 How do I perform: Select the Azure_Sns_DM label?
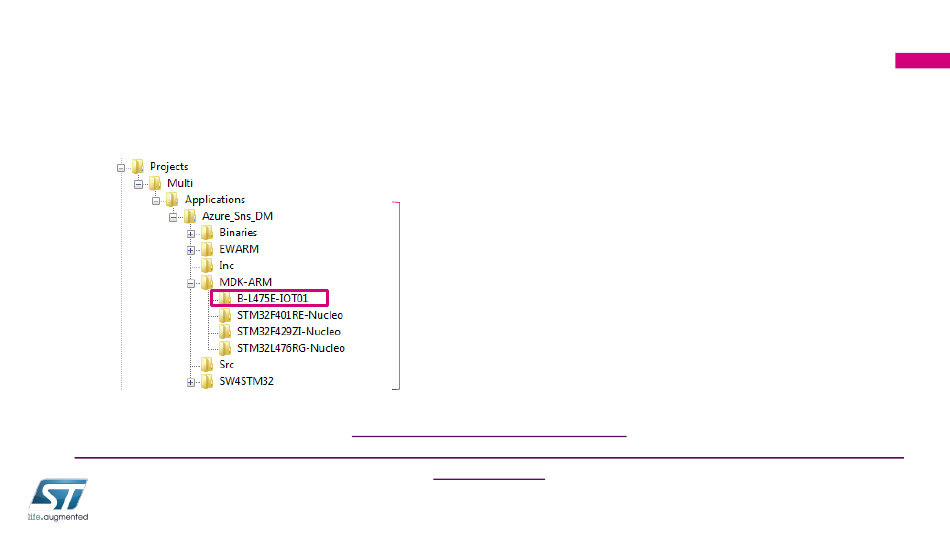click(237, 216)
